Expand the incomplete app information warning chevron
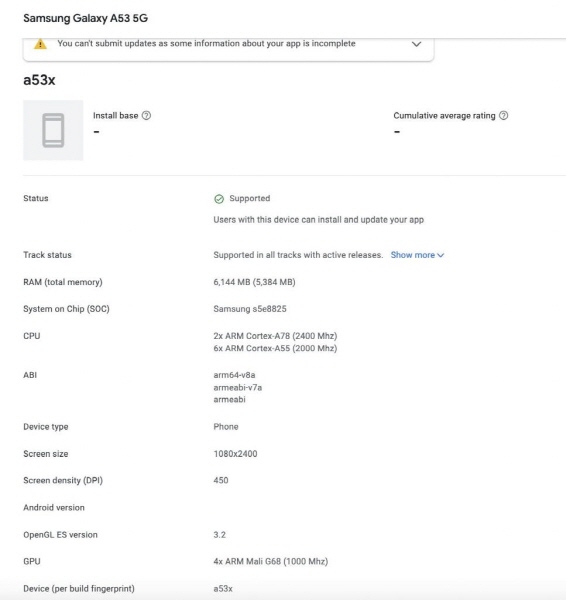The width and height of the screenshot is (566, 600). (416, 44)
